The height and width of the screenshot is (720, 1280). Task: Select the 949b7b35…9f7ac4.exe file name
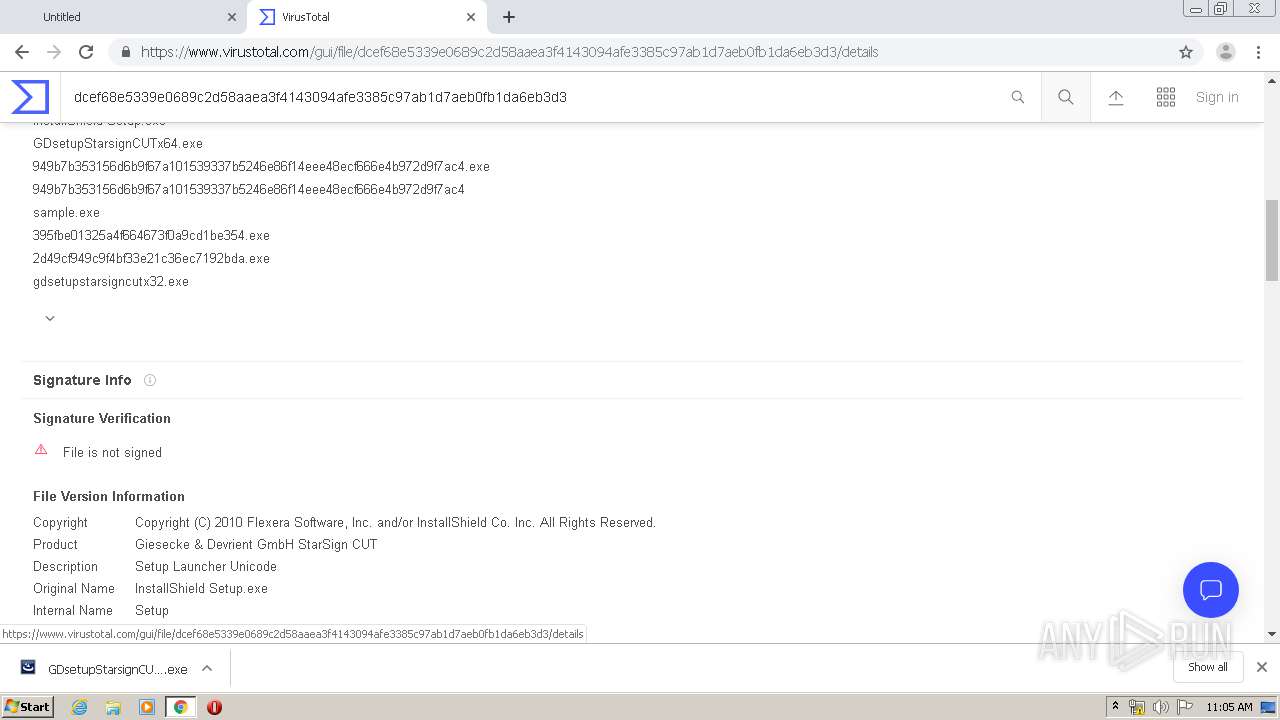point(261,166)
